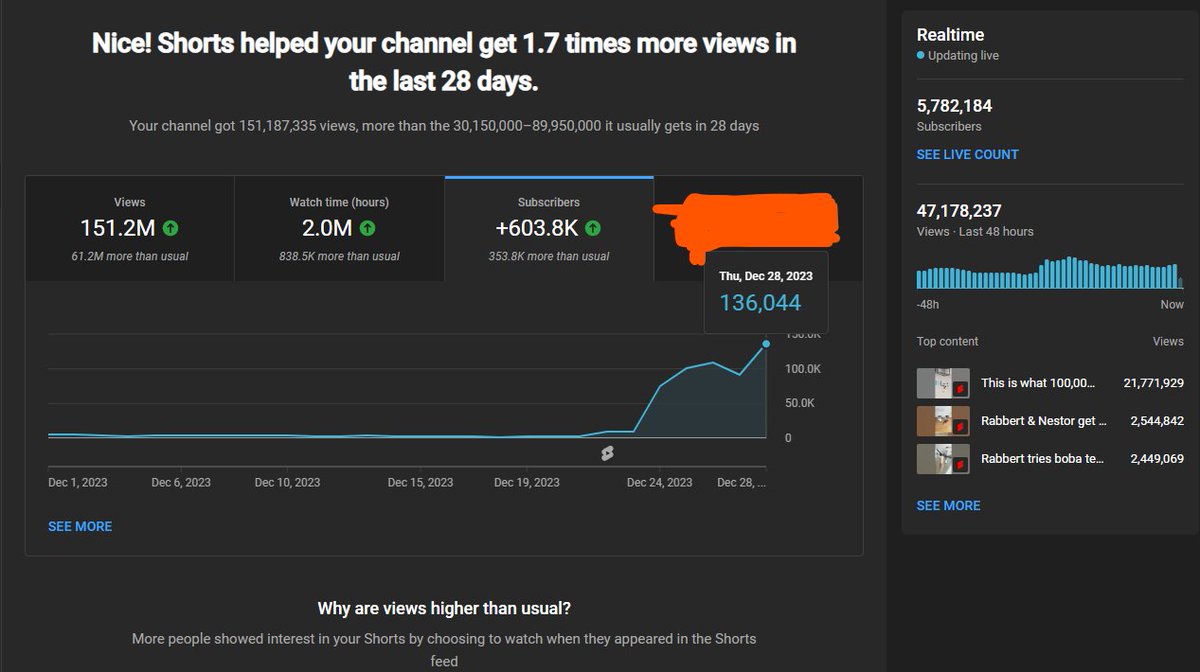Click the 'Rabbert & Nestor get ...' title
This screenshot has height=672, width=1200.
click(1044, 421)
